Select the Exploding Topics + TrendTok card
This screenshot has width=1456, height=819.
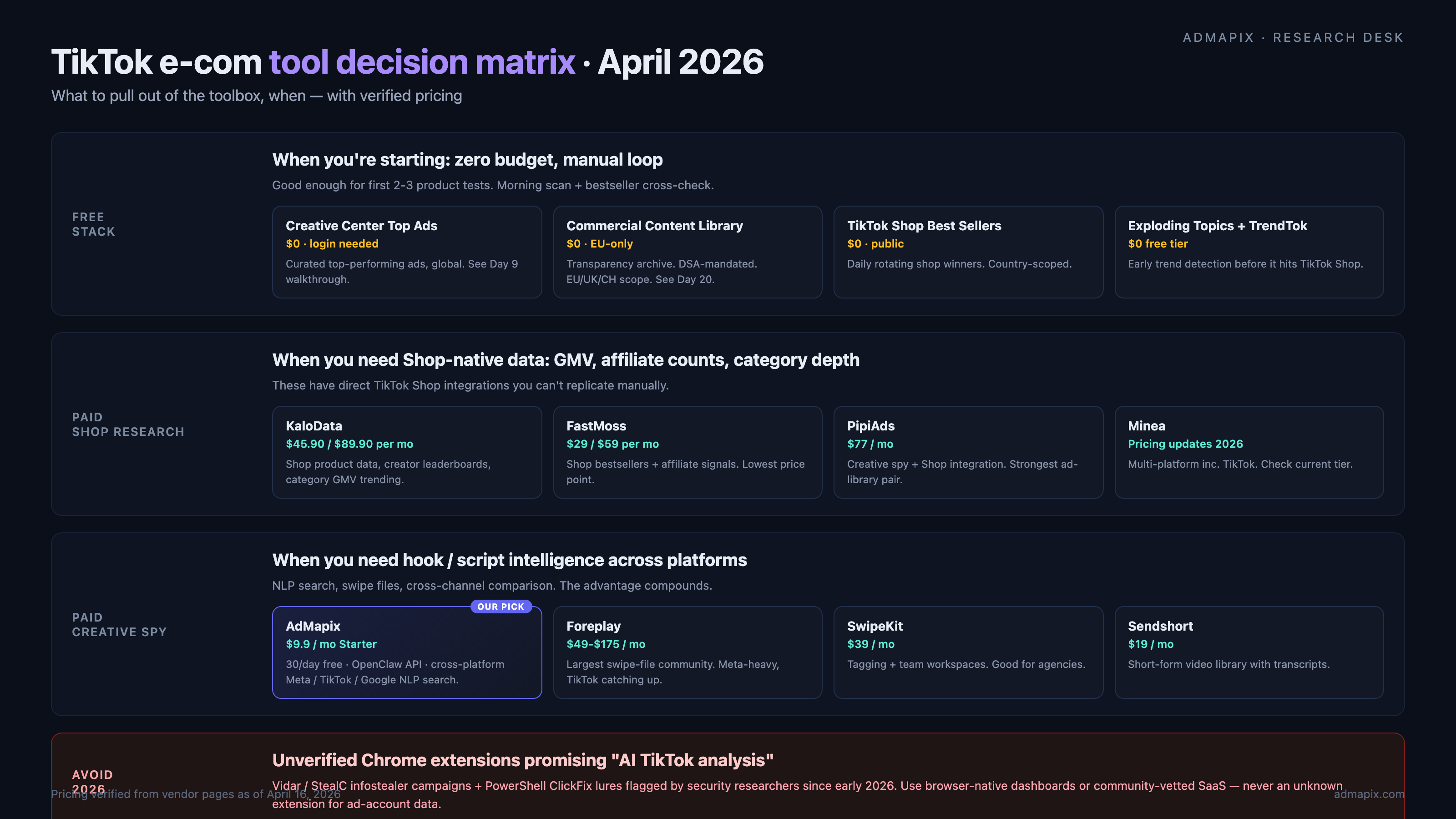(x=1248, y=252)
